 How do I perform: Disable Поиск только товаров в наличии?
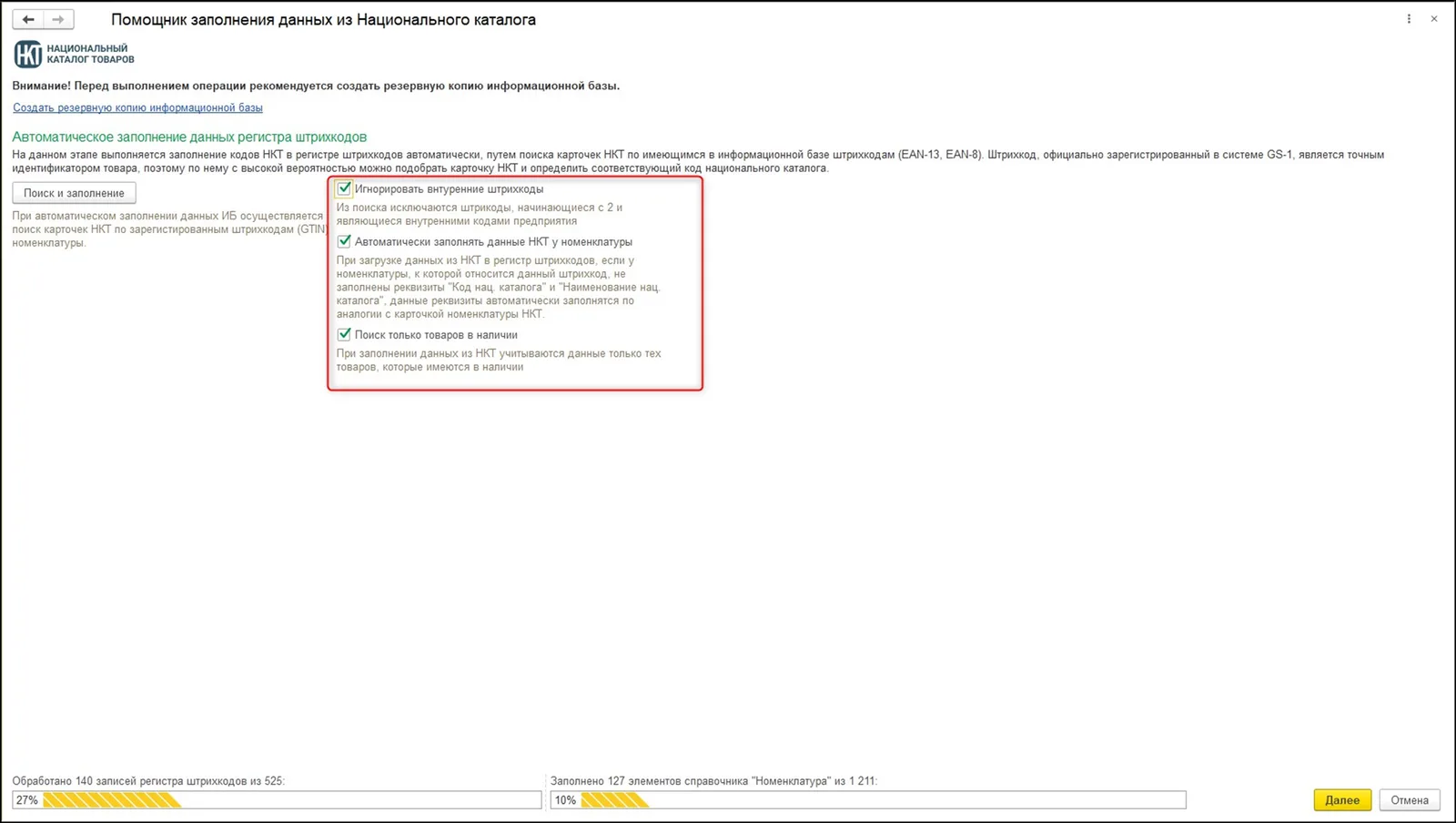point(344,334)
